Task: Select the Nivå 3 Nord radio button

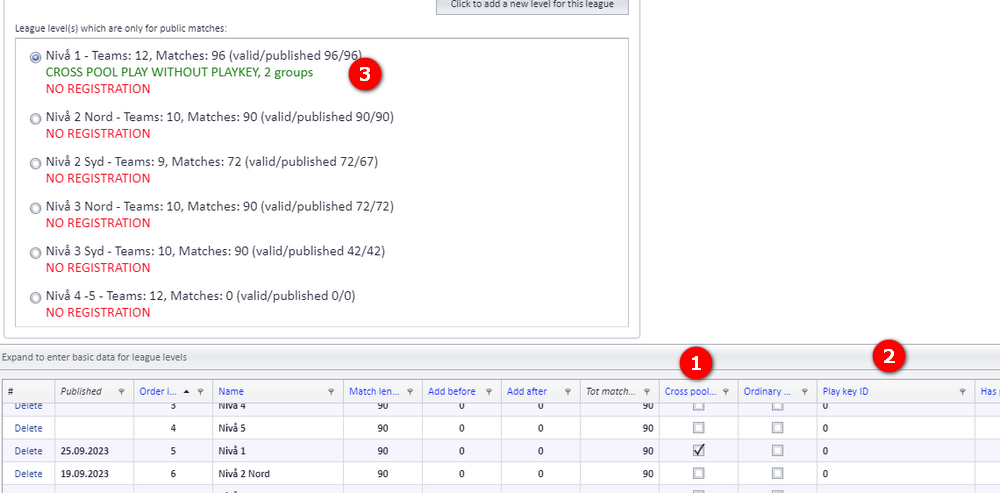Action: (x=36, y=208)
